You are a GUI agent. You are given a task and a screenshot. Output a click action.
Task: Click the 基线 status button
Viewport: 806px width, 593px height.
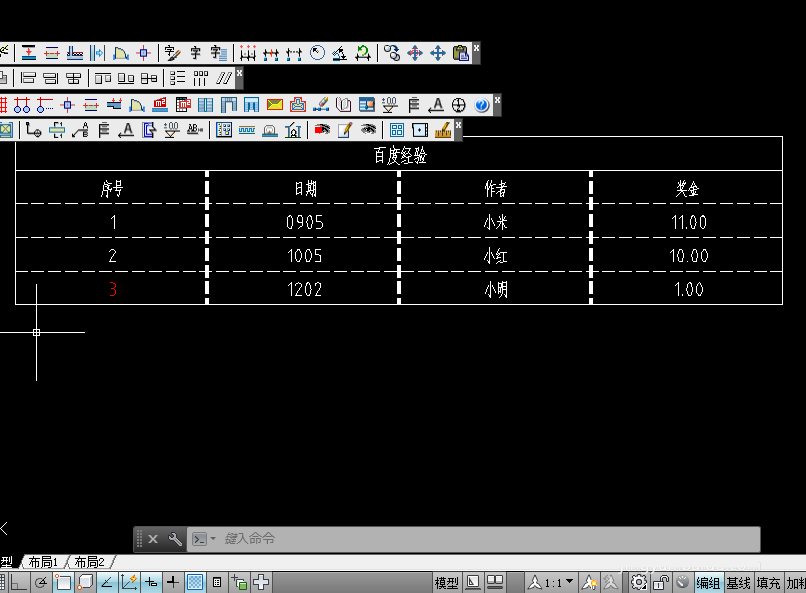738,583
